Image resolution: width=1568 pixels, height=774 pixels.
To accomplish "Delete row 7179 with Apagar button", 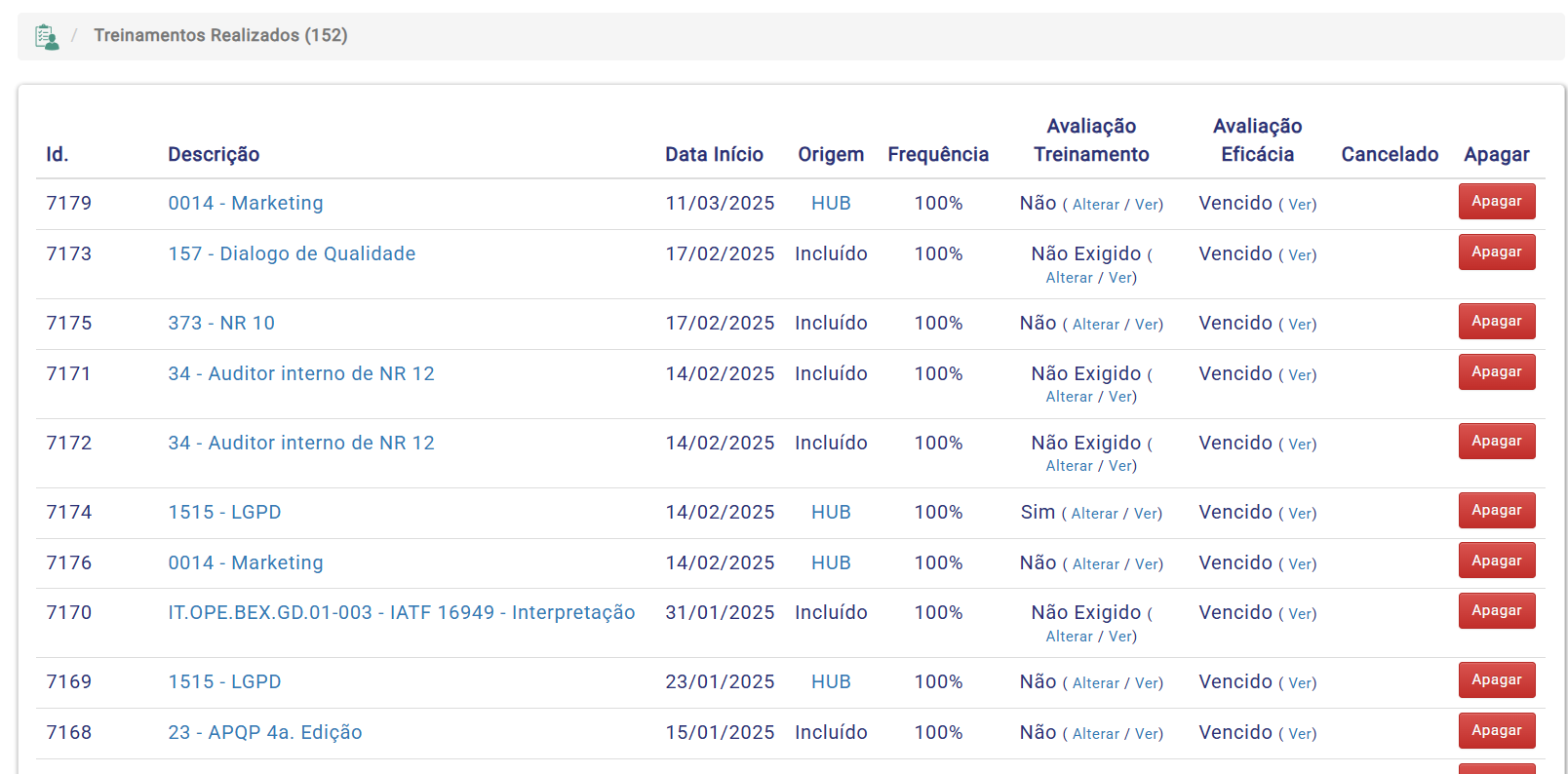I will pyautogui.click(x=1497, y=202).
